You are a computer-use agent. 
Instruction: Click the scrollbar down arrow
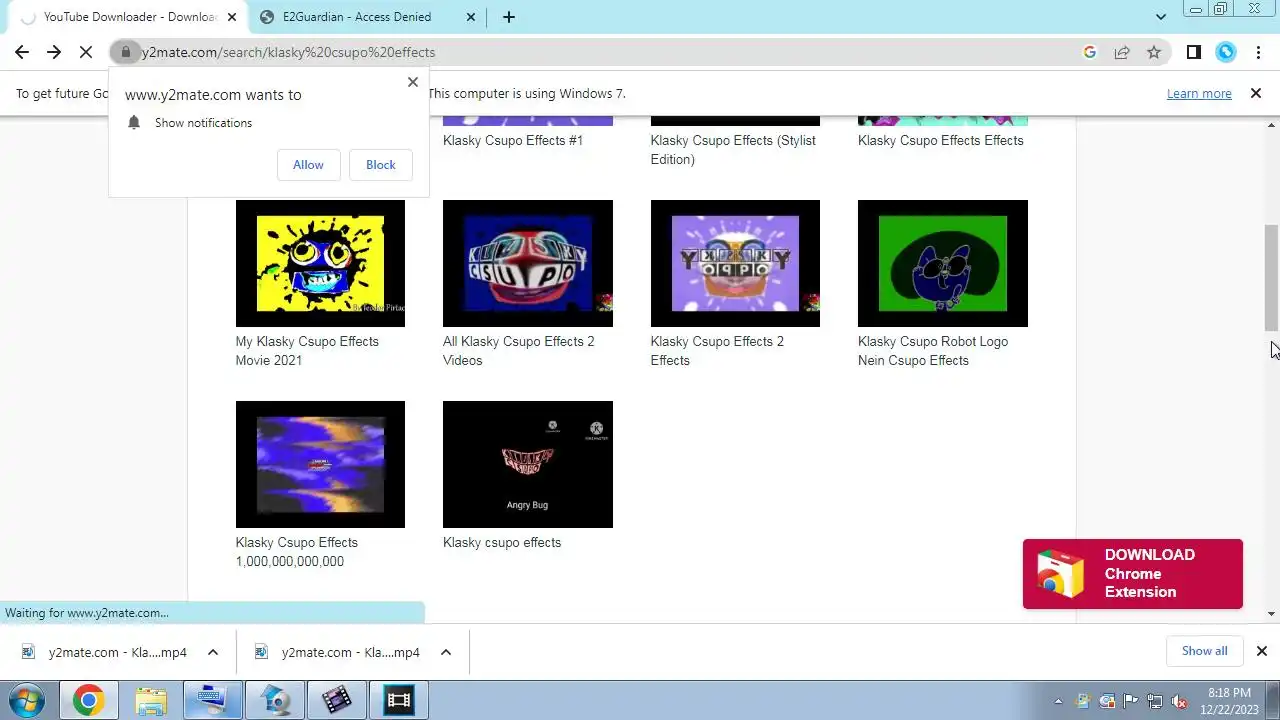click(x=1271, y=614)
